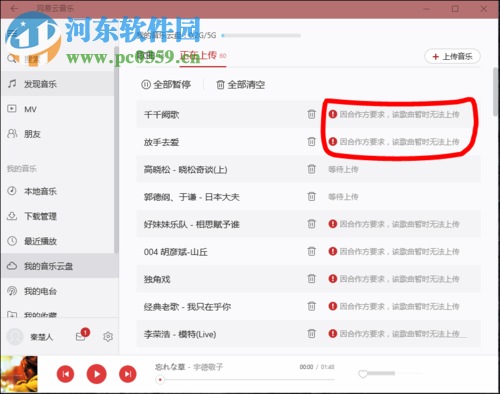Click the user avatar next to 秦楚人
The image size is (500, 394).
(x=15, y=336)
